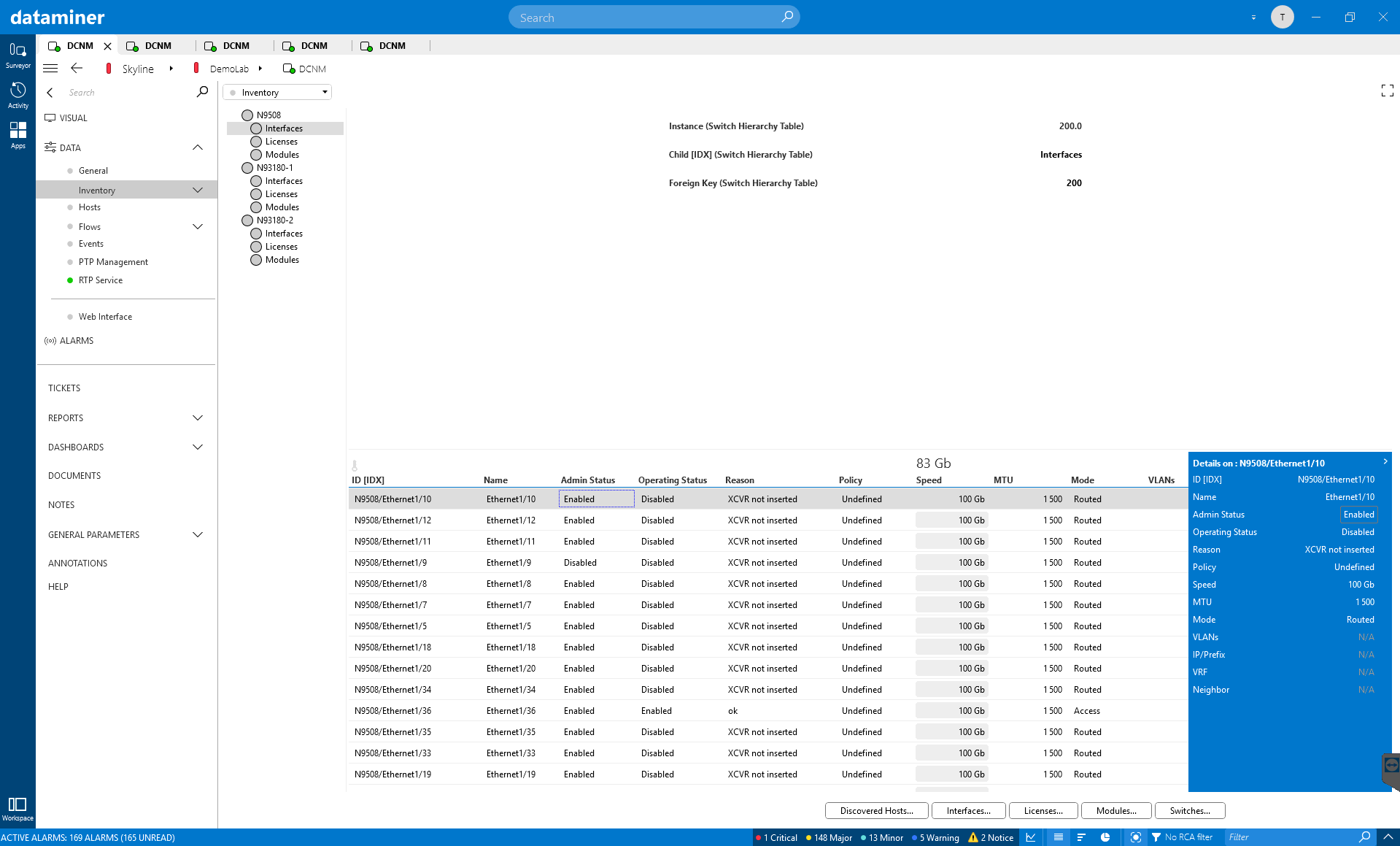Open the alarm pie chart icon

point(1105,837)
